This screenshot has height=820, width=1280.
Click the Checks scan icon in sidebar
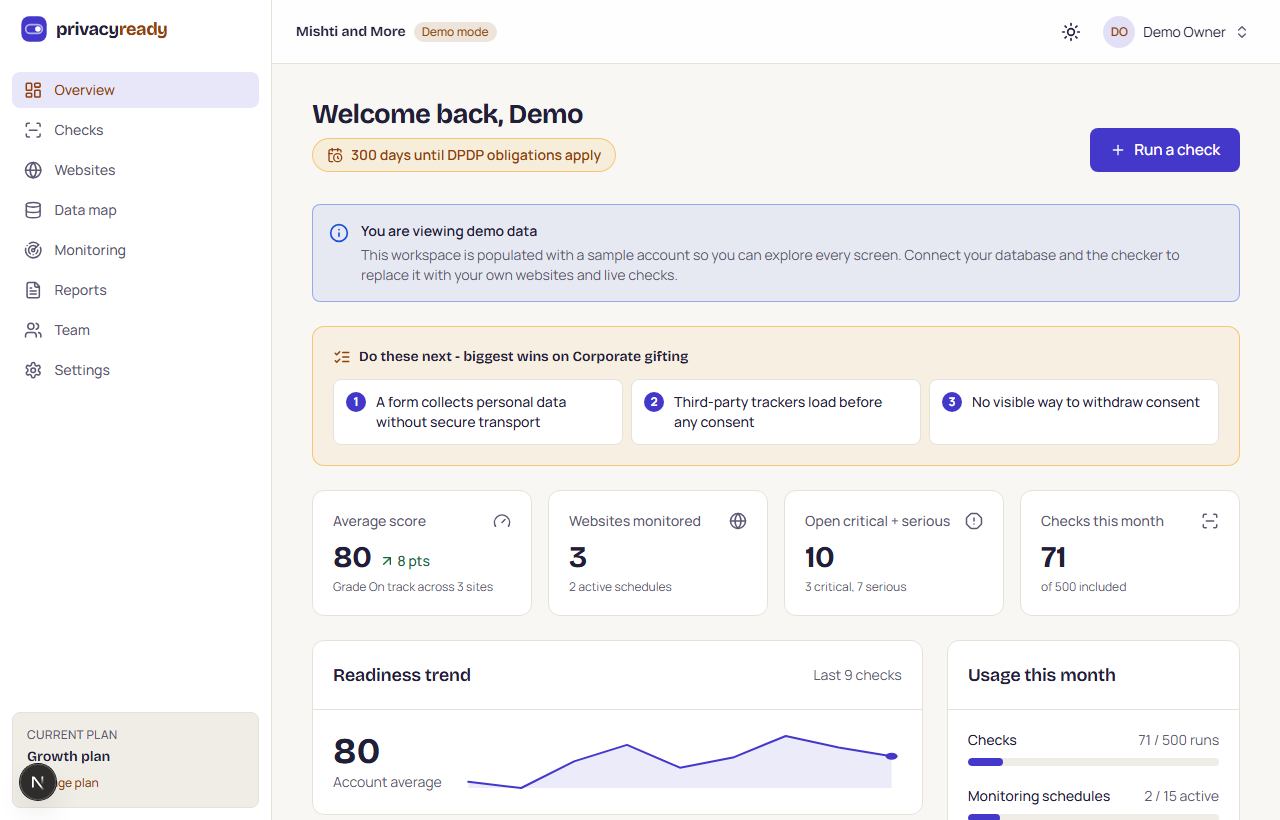[33, 130]
